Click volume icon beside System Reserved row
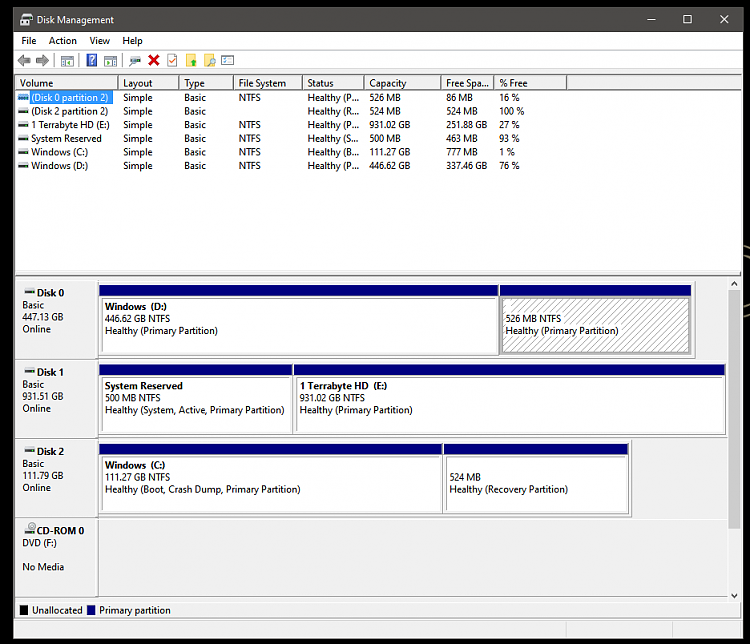This screenshot has height=644, width=750. point(23,139)
